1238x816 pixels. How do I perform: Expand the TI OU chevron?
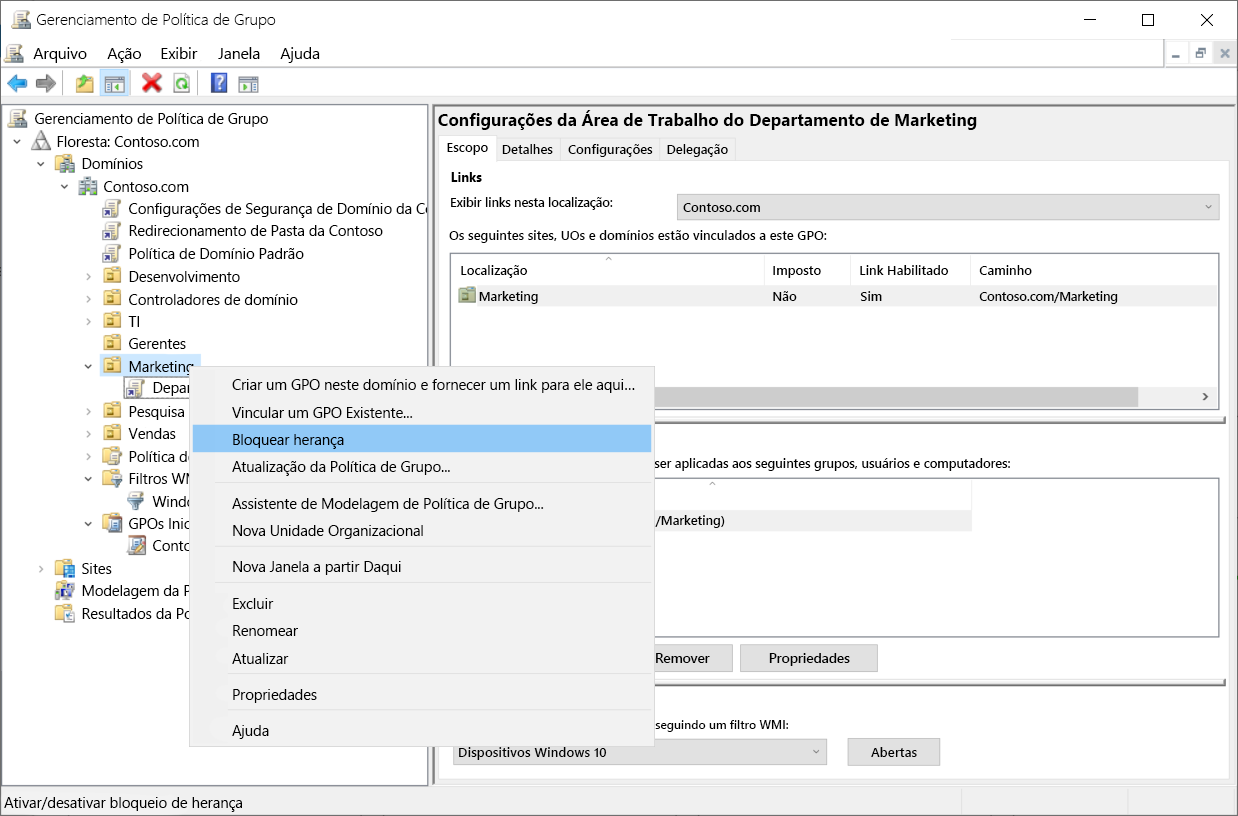point(88,322)
